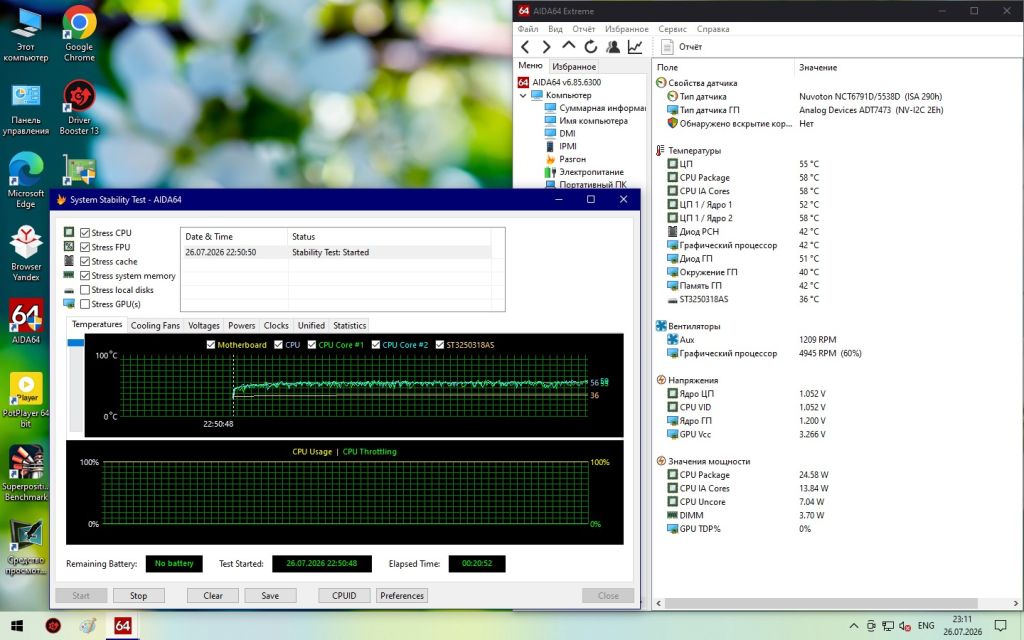Screen dimensions: 1024x640
Task: Open Superposition Benchmark desktop icon
Action: [26, 473]
